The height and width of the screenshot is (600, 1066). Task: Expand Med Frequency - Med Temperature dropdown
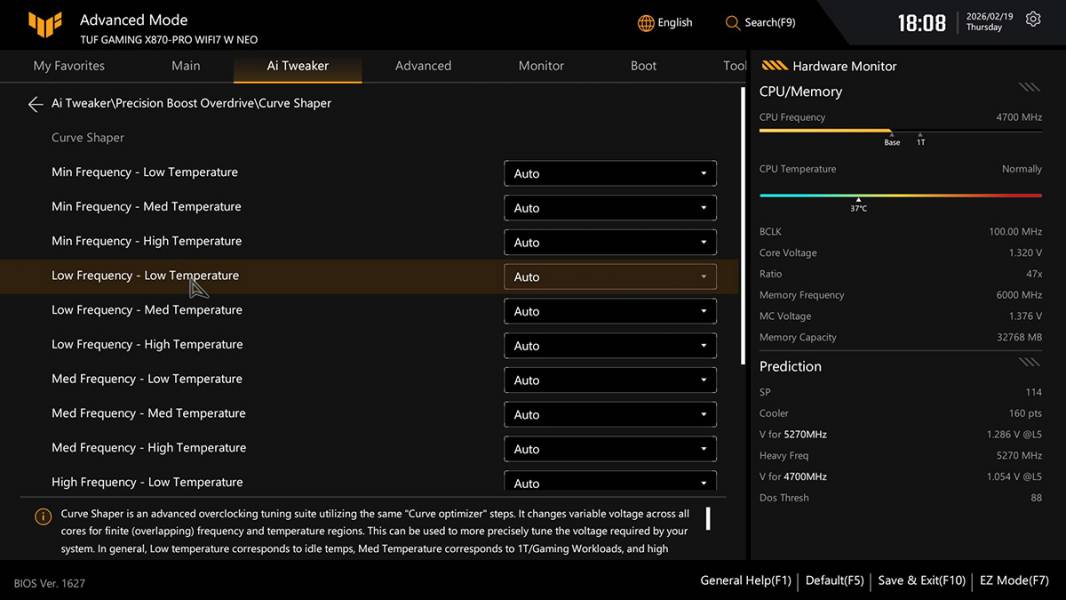coord(610,415)
